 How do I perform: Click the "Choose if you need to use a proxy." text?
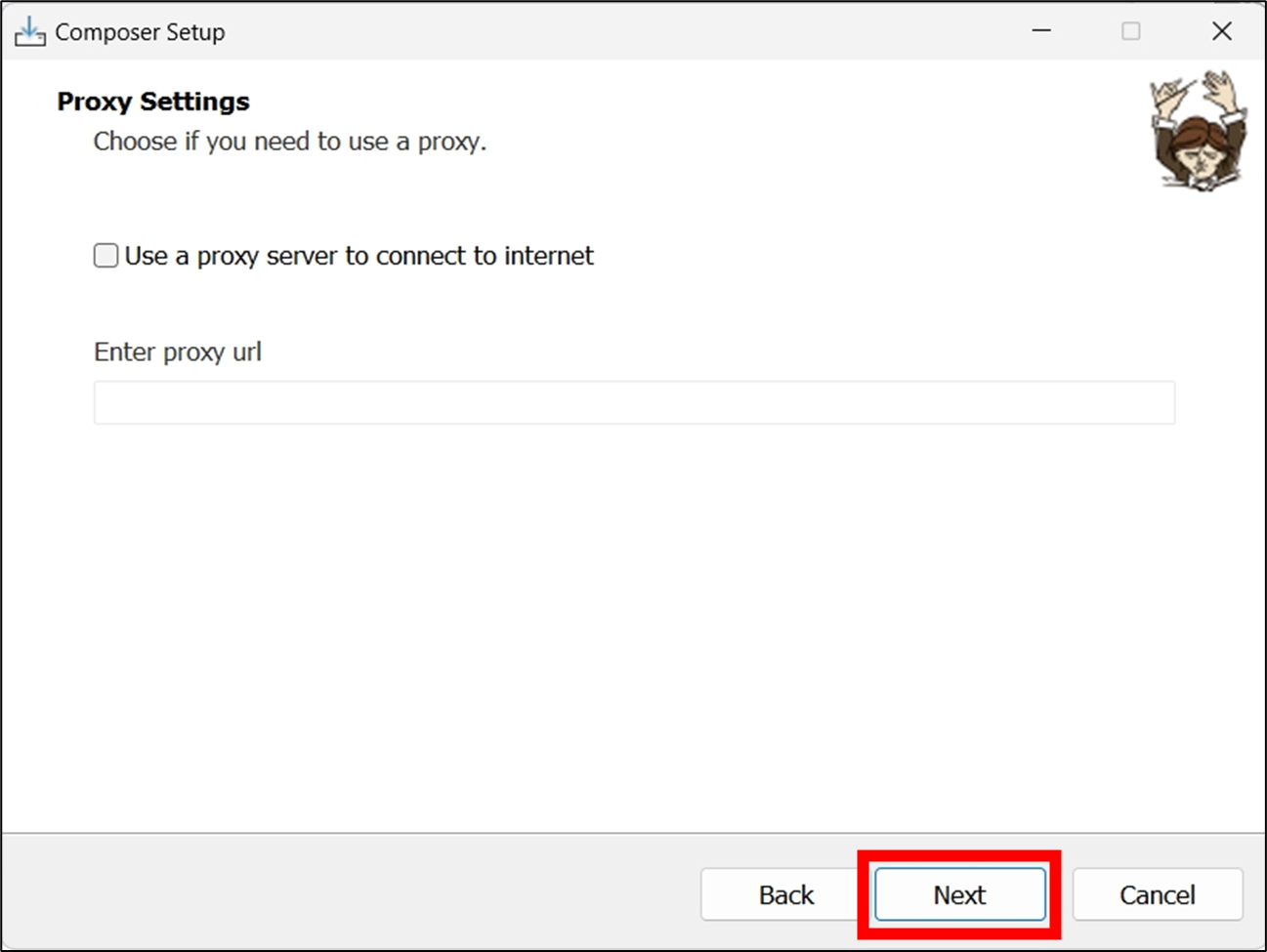(289, 142)
